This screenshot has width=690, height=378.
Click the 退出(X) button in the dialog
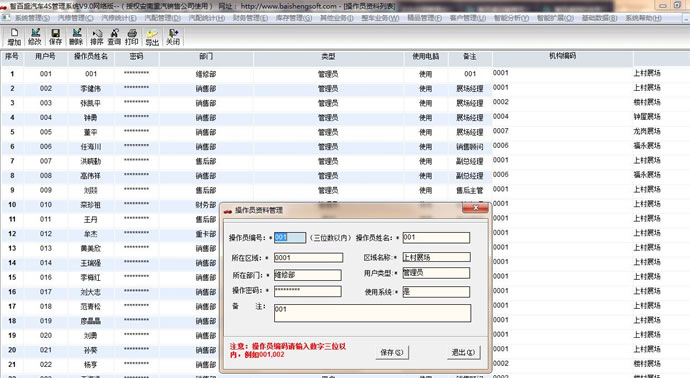[x=463, y=352]
